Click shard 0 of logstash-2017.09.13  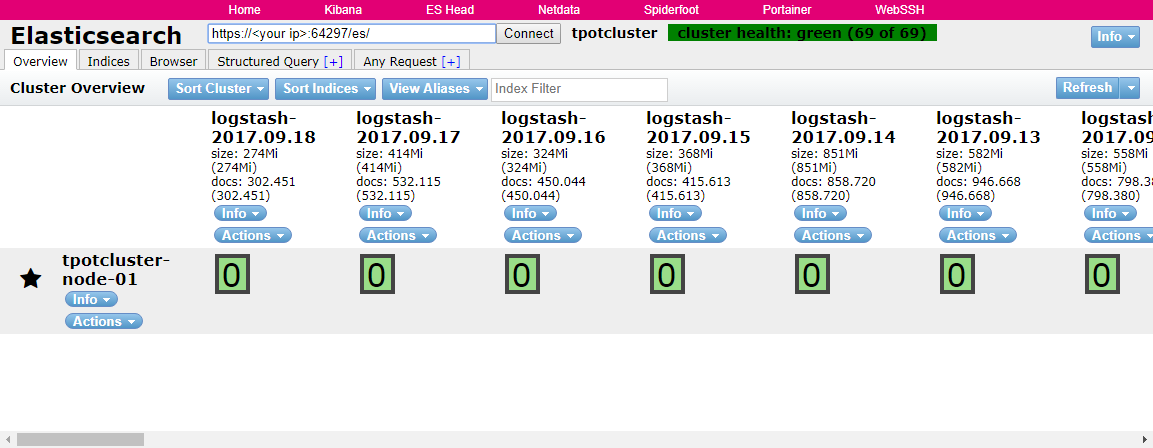click(956, 274)
